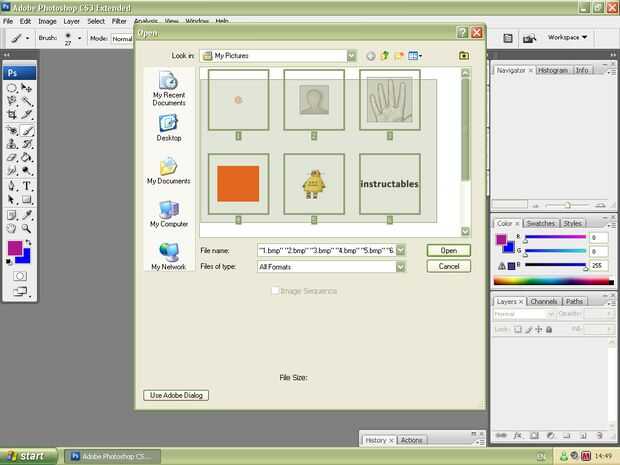The width and height of the screenshot is (620, 465).
Task: Toggle Quick Mask mode in toolbox
Action: [20, 276]
